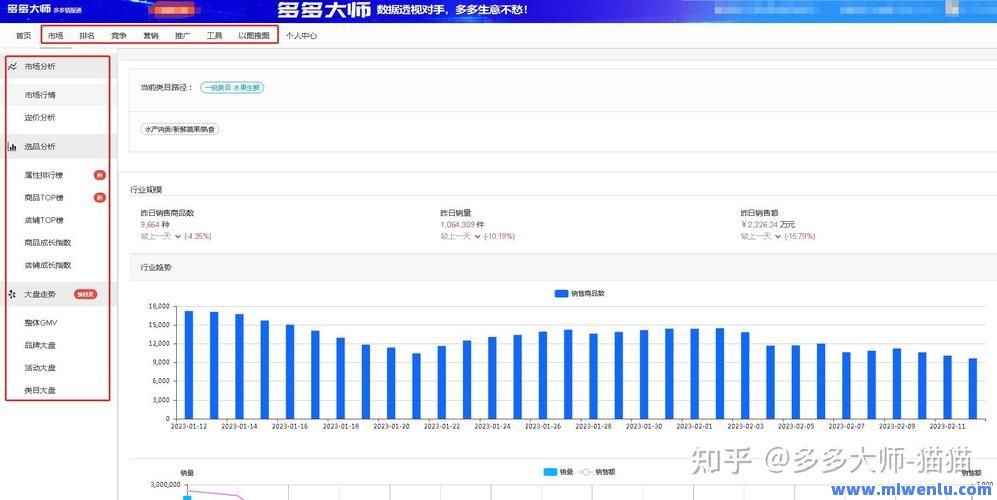
Task: Select the 一级类目 水果生鲜 category tag
Action: point(231,88)
